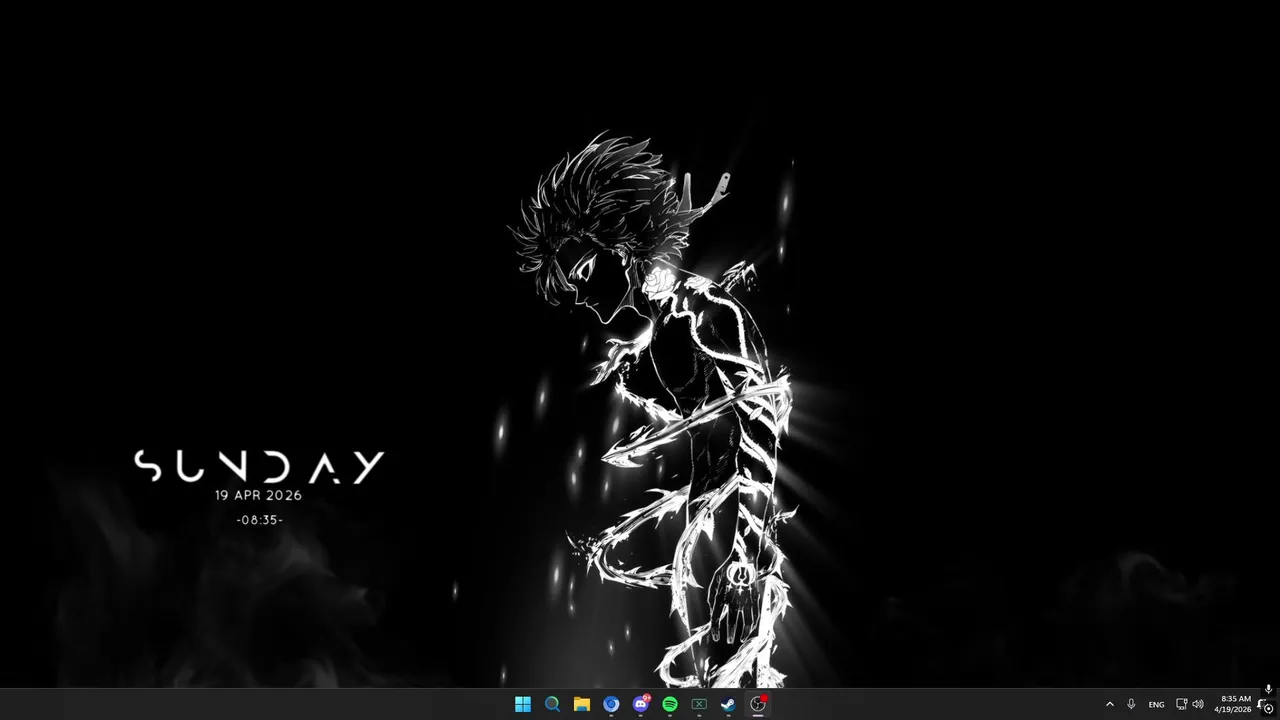
Task: Open the Xbox Game Bar icon
Action: point(699,704)
